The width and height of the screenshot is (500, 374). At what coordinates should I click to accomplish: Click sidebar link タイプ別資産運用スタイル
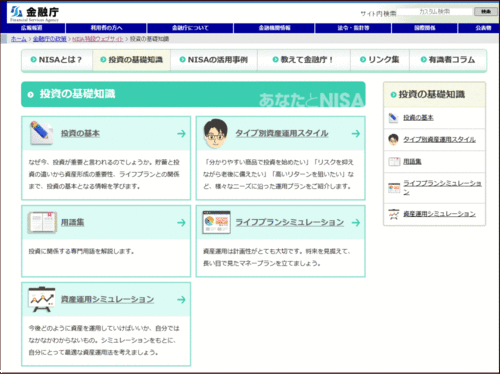(x=439, y=139)
